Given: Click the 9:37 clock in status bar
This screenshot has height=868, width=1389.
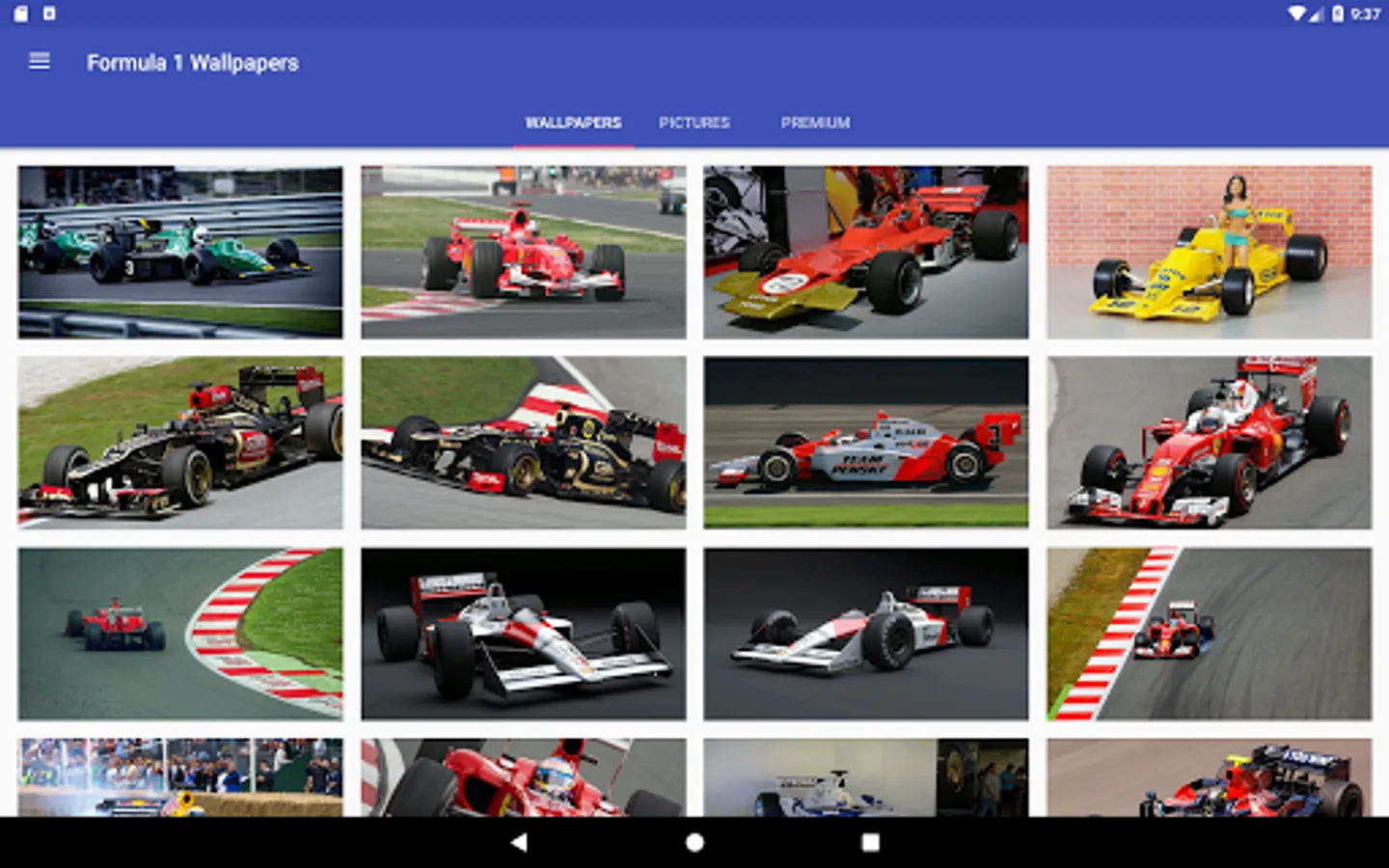Looking at the screenshot, I should [x=1366, y=14].
